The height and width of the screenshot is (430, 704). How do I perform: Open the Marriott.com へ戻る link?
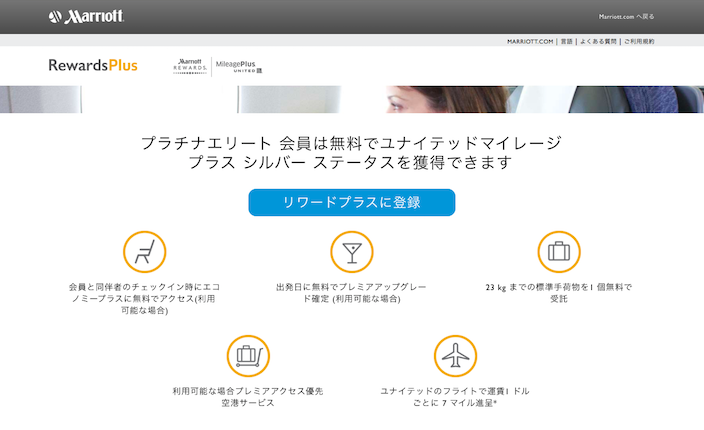click(626, 17)
